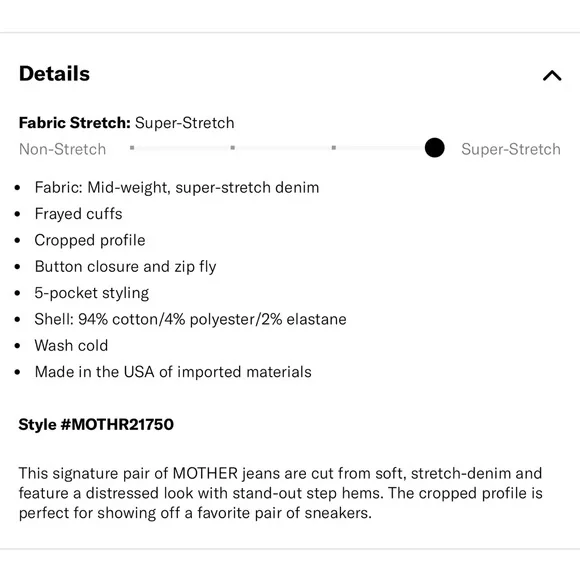Image resolution: width=580 pixels, height=580 pixels.
Task: Click the Frayed cuffs bullet item
Action: pyautogui.click(x=78, y=214)
